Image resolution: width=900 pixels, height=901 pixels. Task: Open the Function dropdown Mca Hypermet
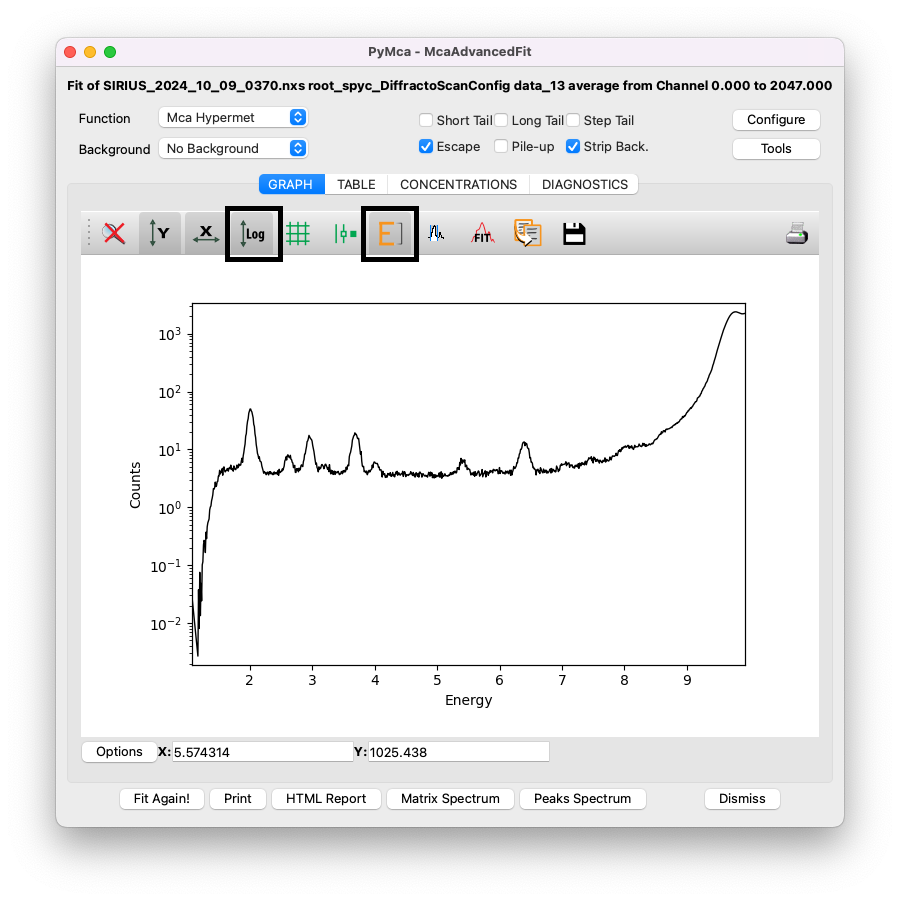click(x=233, y=118)
